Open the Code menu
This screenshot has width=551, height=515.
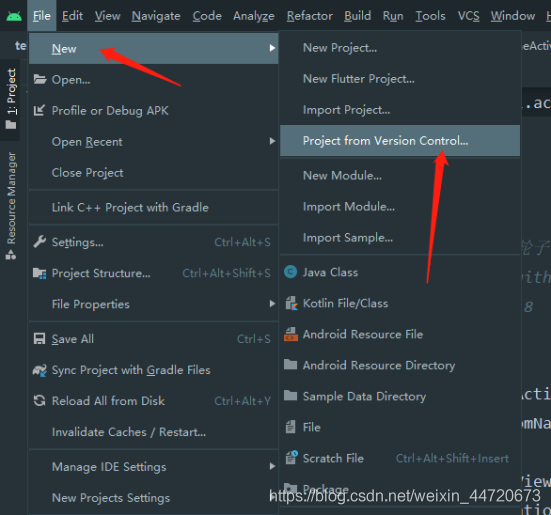click(x=207, y=16)
